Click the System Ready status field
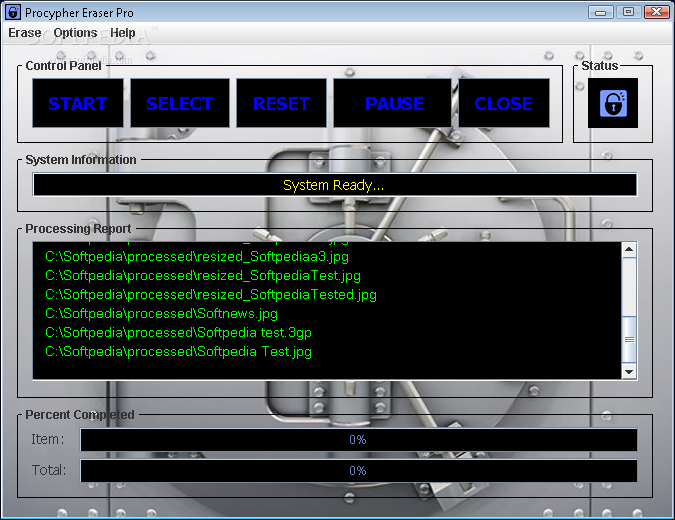 click(x=335, y=185)
